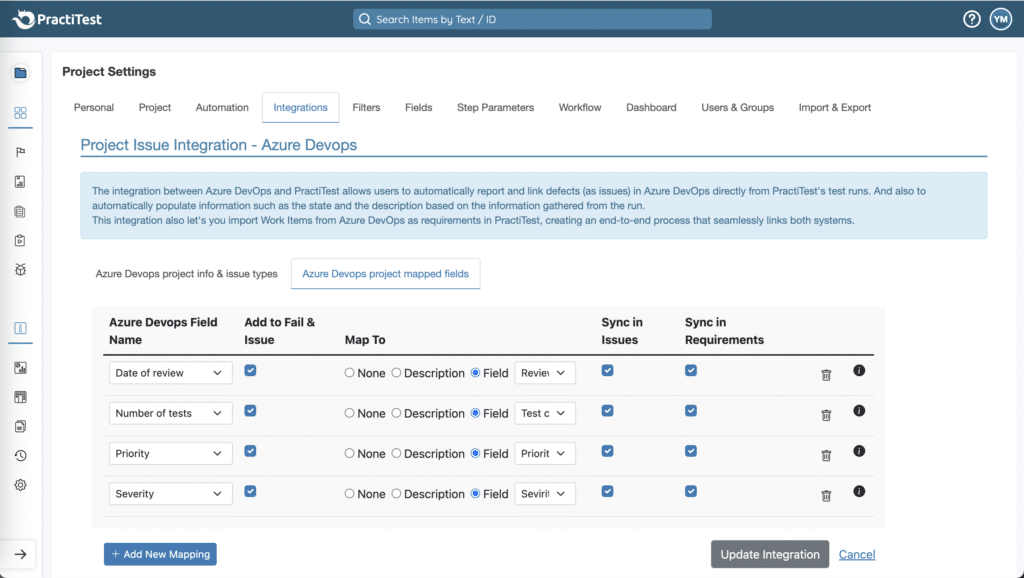
Task: Click the dashboard grid icon in sidebar
Action: click(x=20, y=113)
